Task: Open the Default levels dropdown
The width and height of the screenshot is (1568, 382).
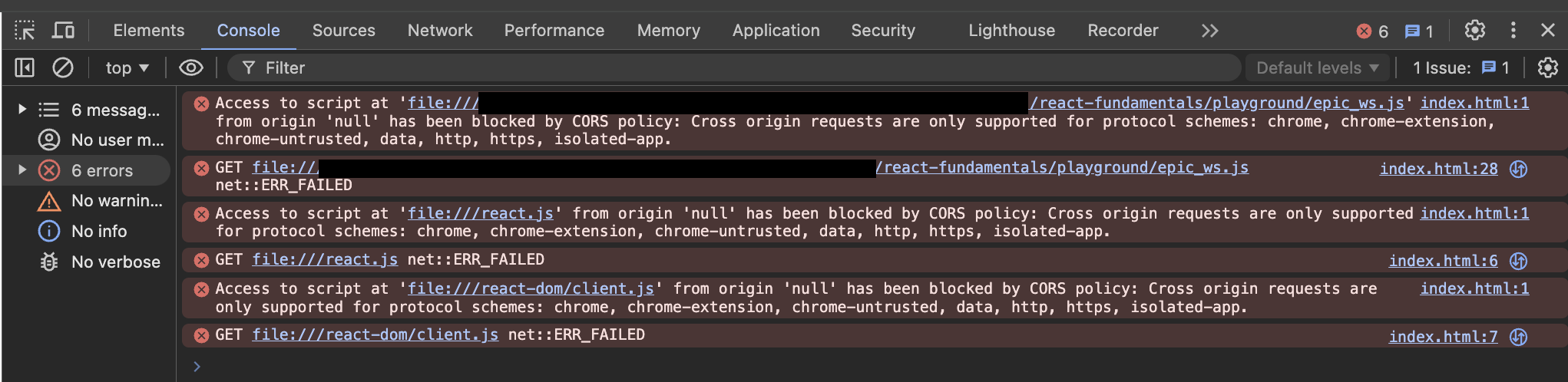Action: tap(1317, 68)
